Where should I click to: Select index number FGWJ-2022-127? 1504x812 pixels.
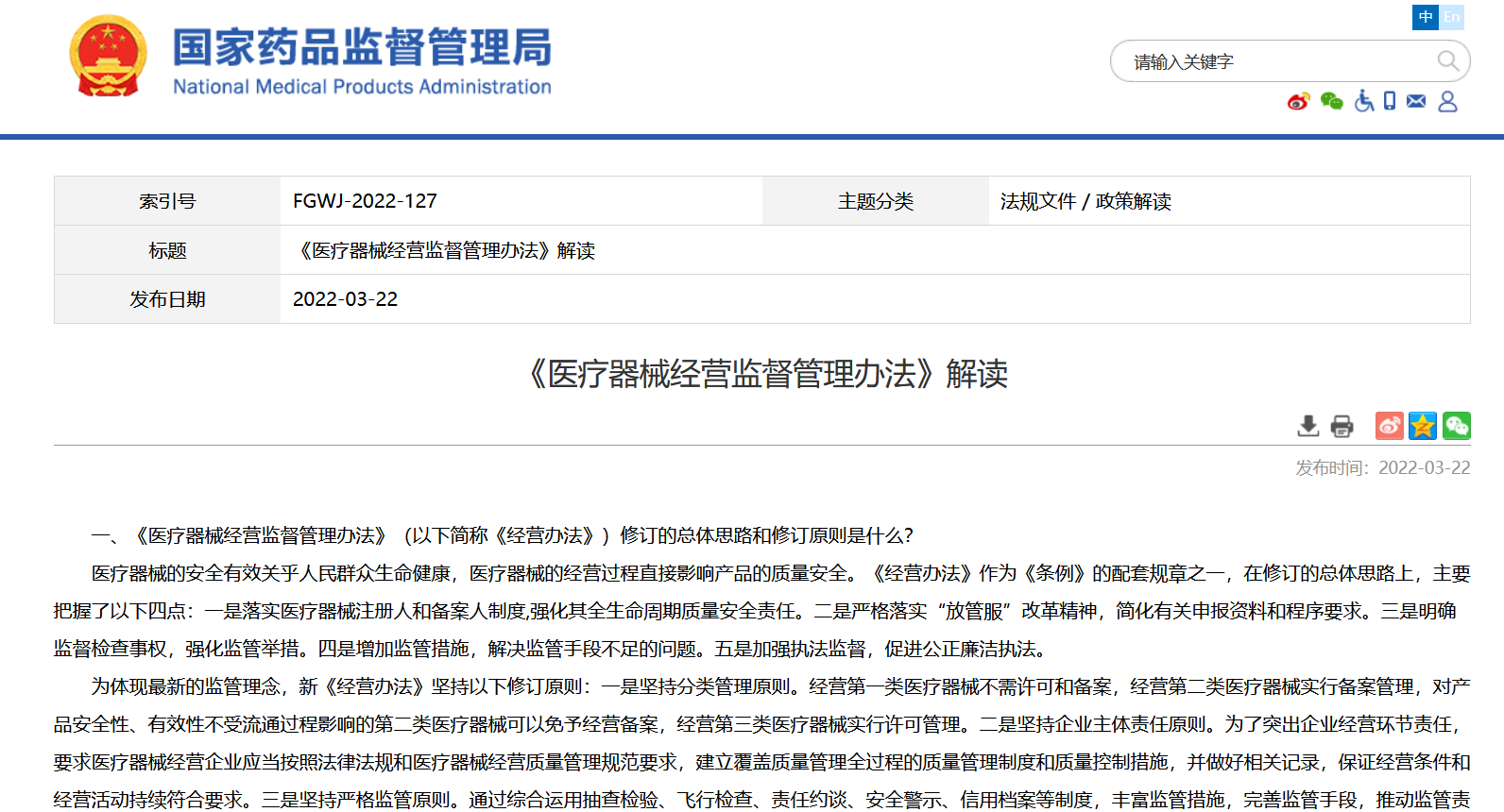(x=365, y=201)
